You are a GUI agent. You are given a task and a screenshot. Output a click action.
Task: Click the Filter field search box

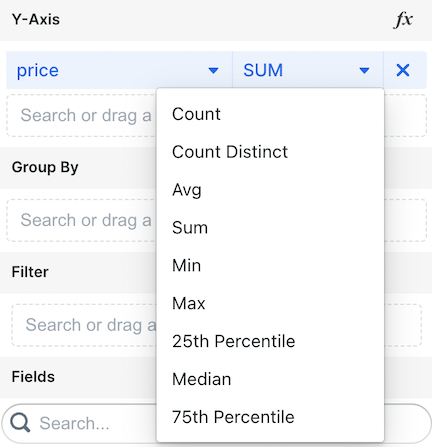(x=84, y=325)
